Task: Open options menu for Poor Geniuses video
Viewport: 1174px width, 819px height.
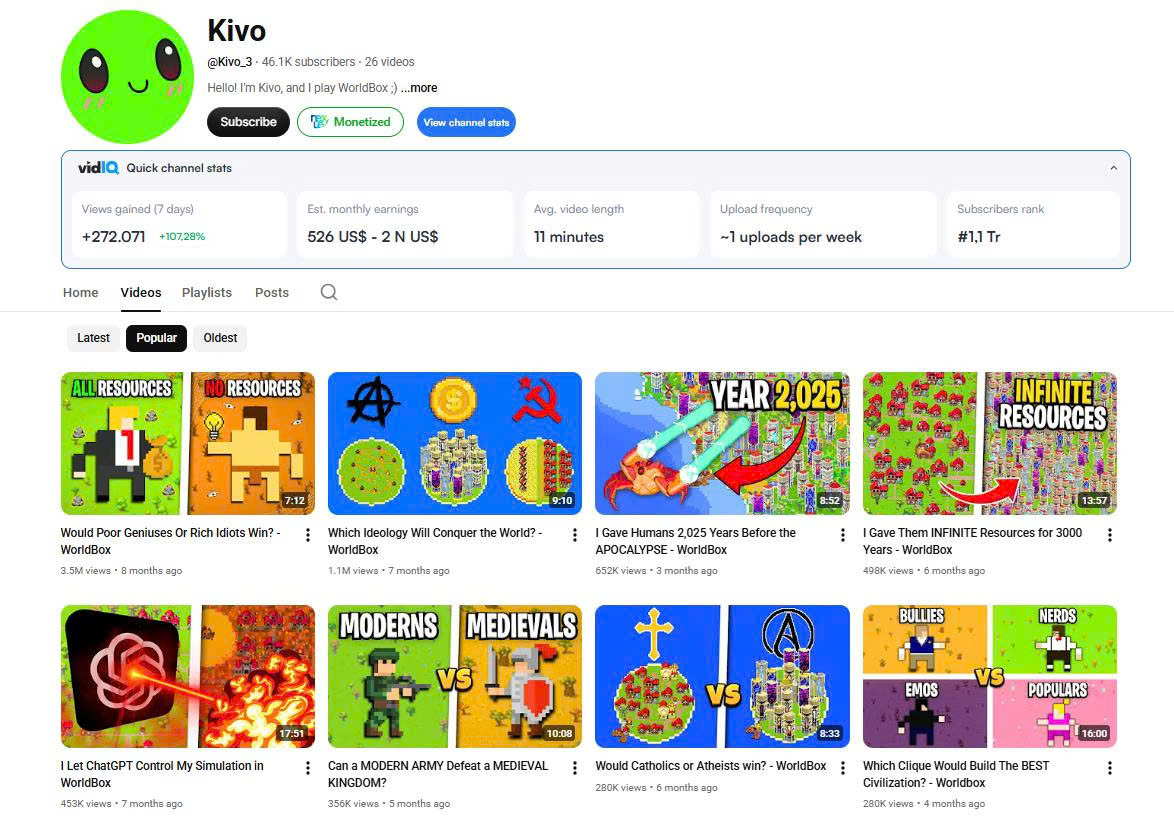Action: [308, 535]
